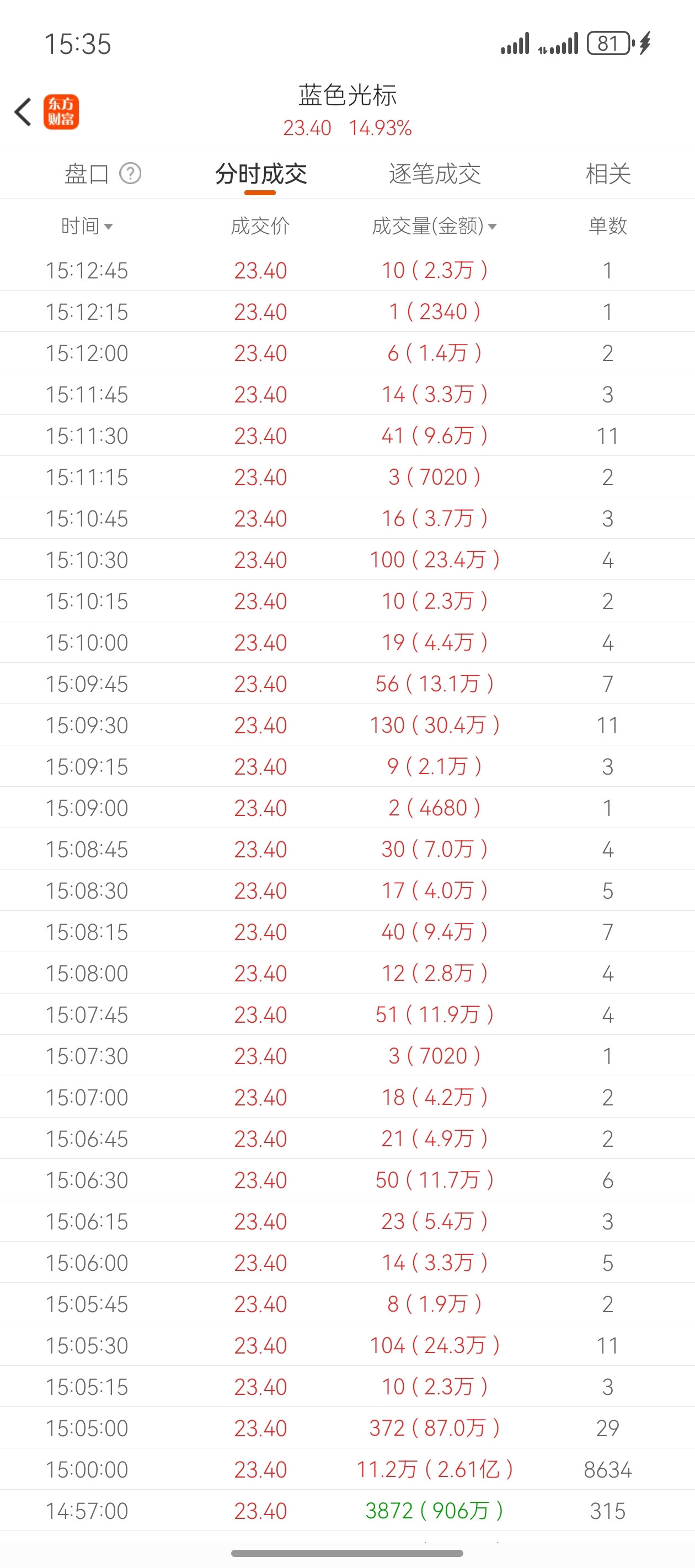The height and width of the screenshot is (1568, 695).
Task: Open the 东方财富 app logo
Action: 61,112
